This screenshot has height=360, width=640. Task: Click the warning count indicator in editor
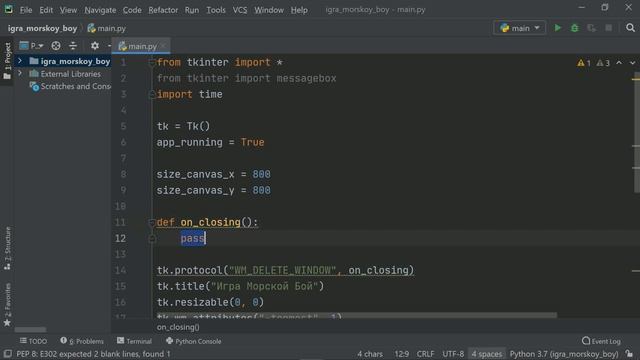pos(584,63)
